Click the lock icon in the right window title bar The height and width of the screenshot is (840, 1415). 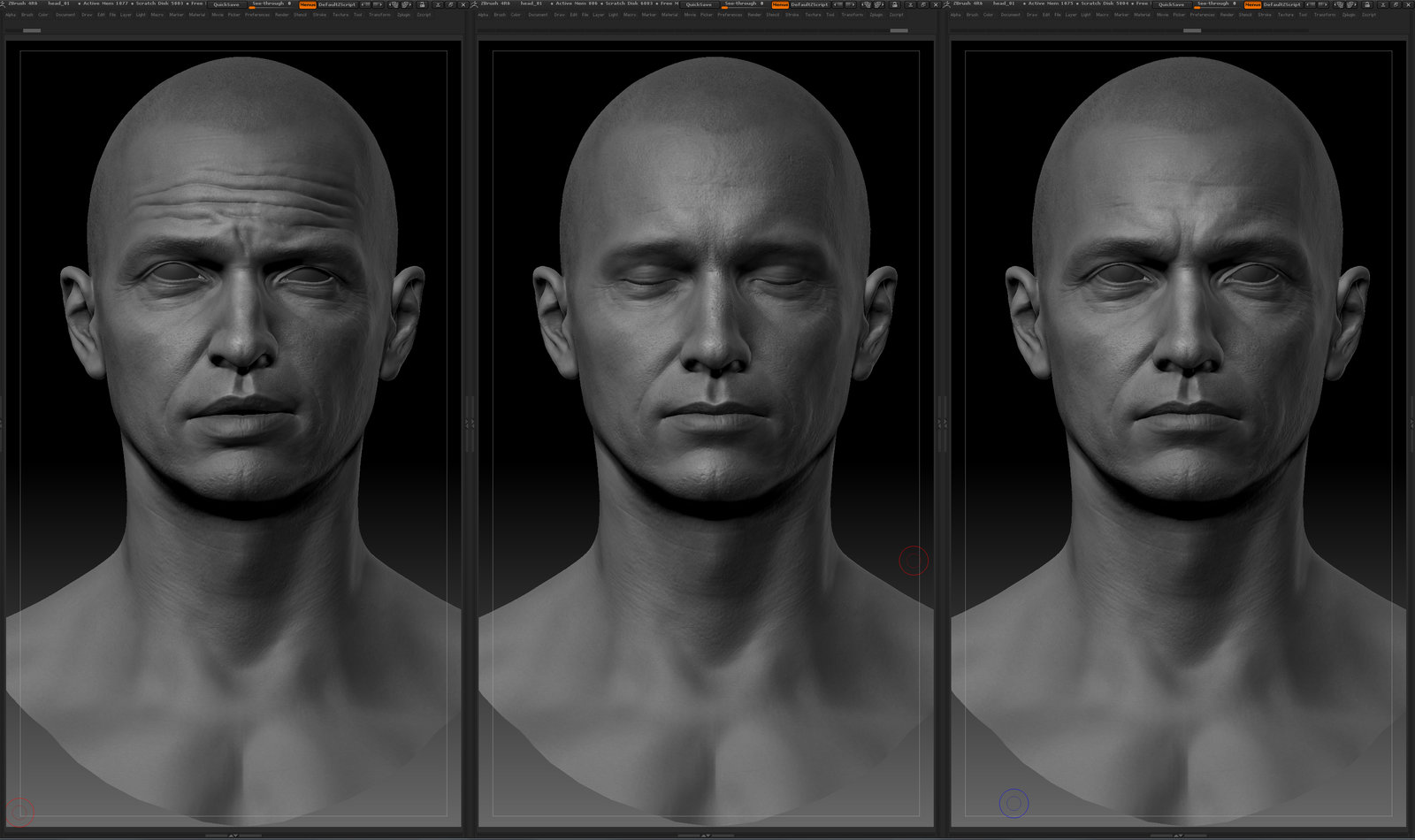[x=1367, y=4]
